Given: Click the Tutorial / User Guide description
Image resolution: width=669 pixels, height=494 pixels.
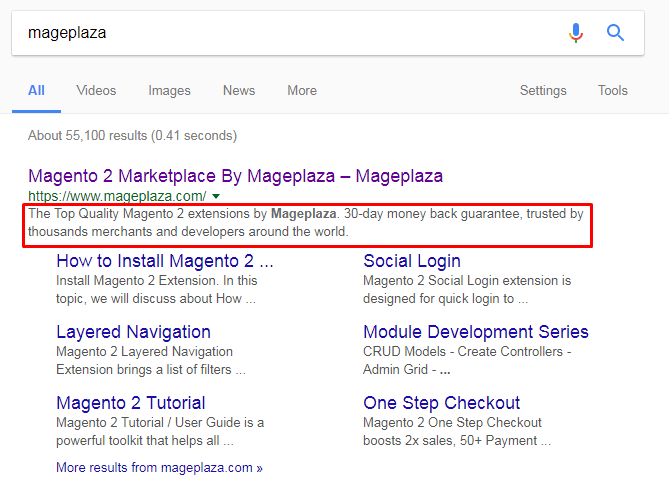Looking at the screenshot, I should [160, 431].
